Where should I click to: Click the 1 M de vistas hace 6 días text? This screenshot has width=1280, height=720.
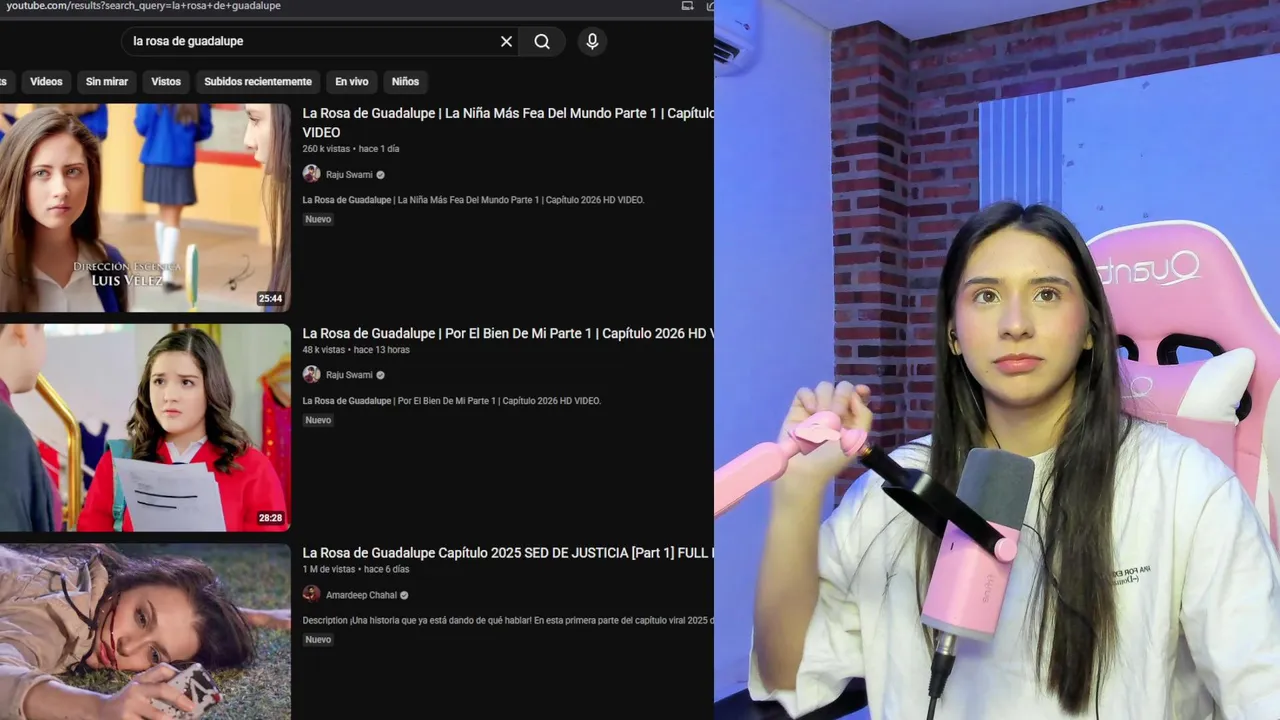click(x=356, y=569)
